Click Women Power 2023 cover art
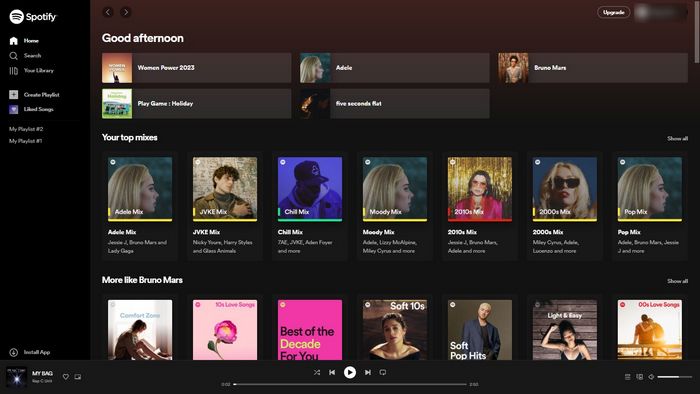This screenshot has width=700, height=394. tap(117, 68)
